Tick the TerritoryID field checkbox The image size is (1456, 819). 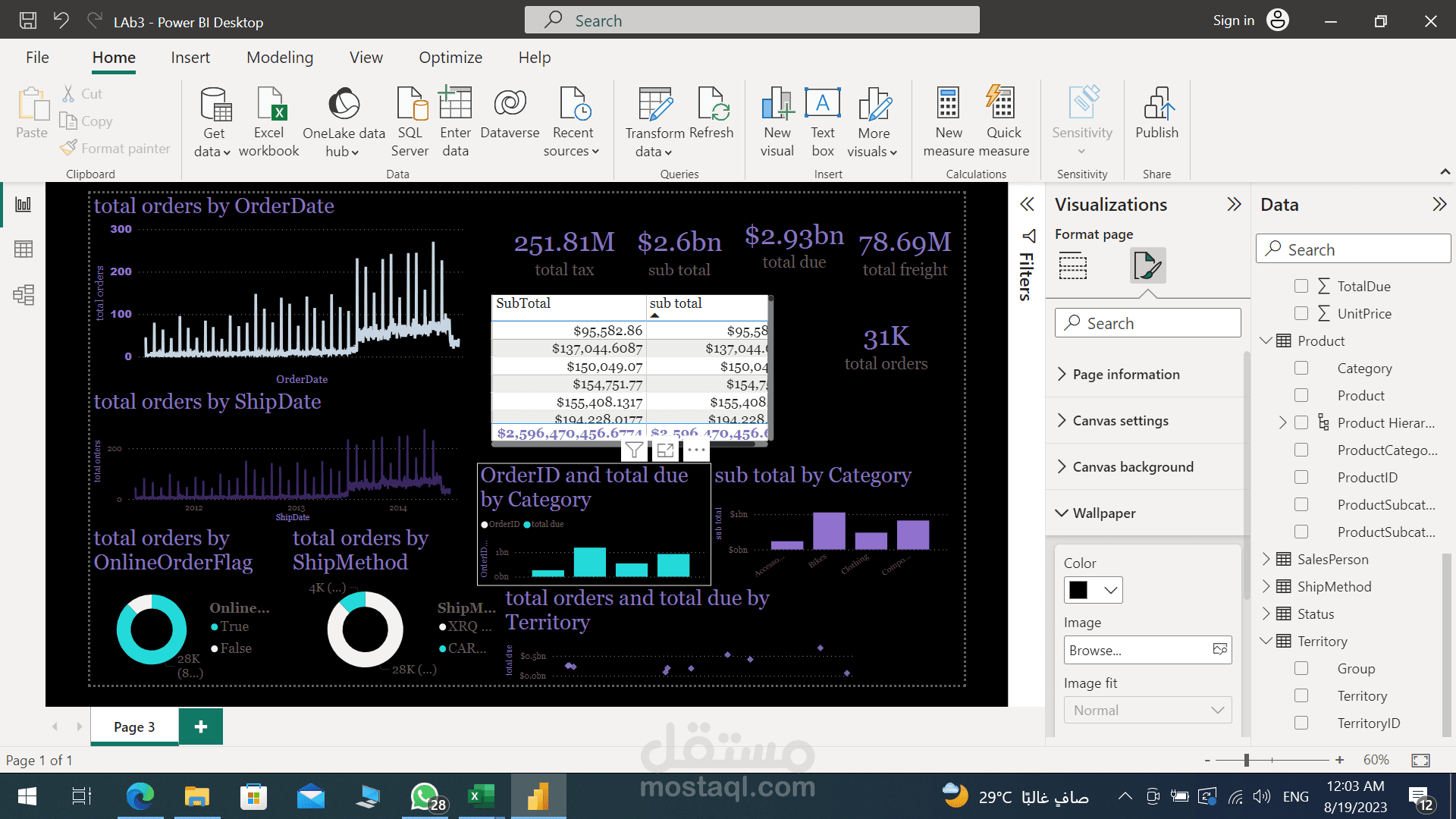1301,723
